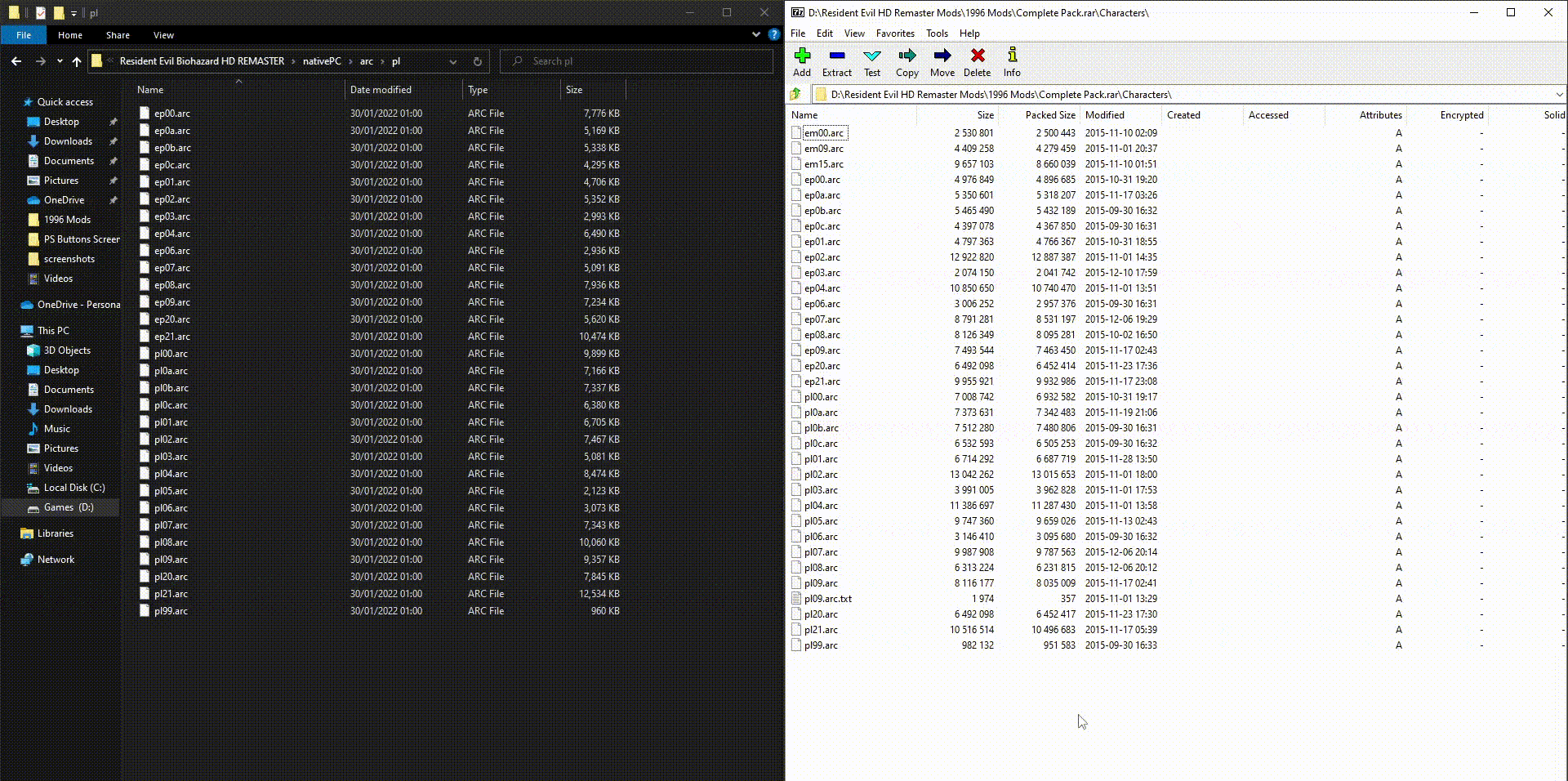Select pl99.arc in File Explorer

[x=380, y=611]
